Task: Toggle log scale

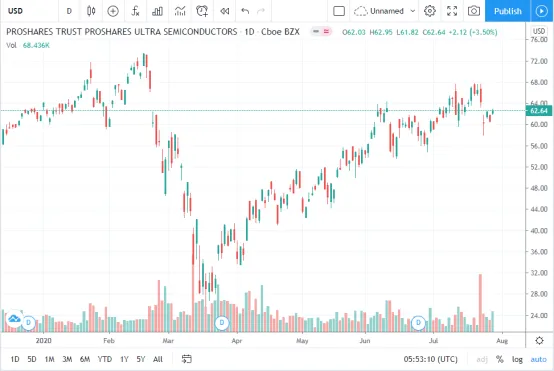Action: pos(517,359)
